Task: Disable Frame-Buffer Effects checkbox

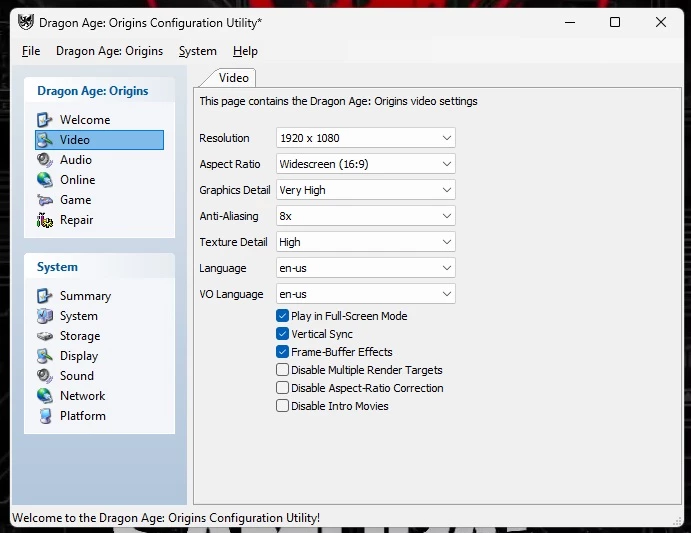Action: pyautogui.click(x=282, y=352)
